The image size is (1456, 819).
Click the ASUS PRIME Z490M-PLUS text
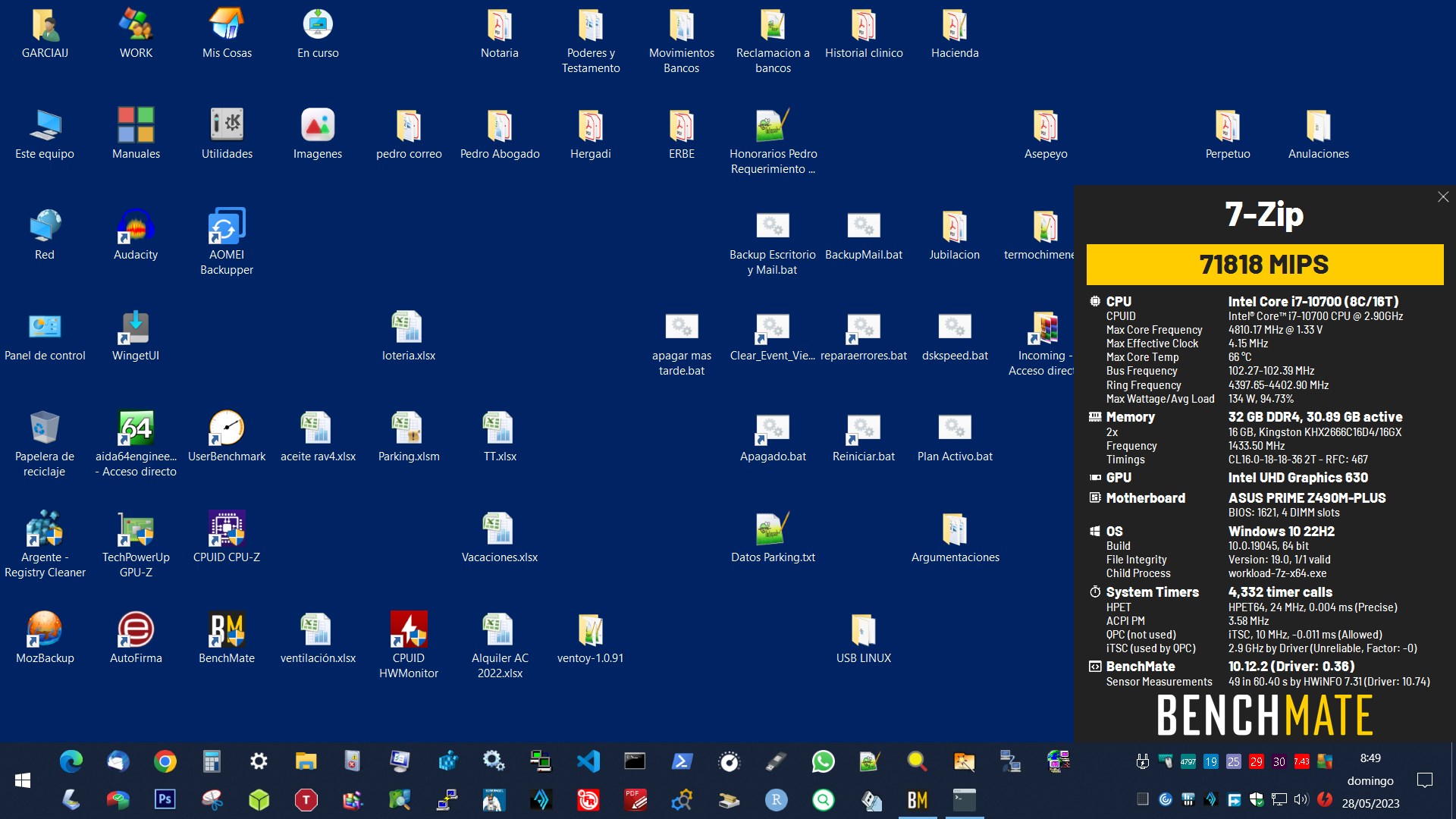point(1307,498)
